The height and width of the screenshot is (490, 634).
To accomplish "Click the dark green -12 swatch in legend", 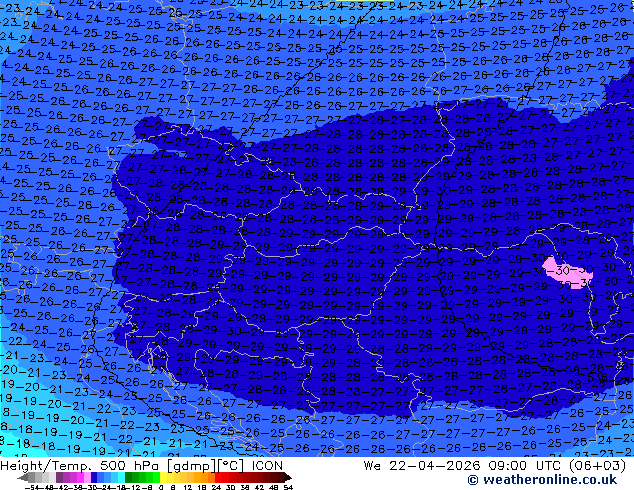I will (129, 477).
